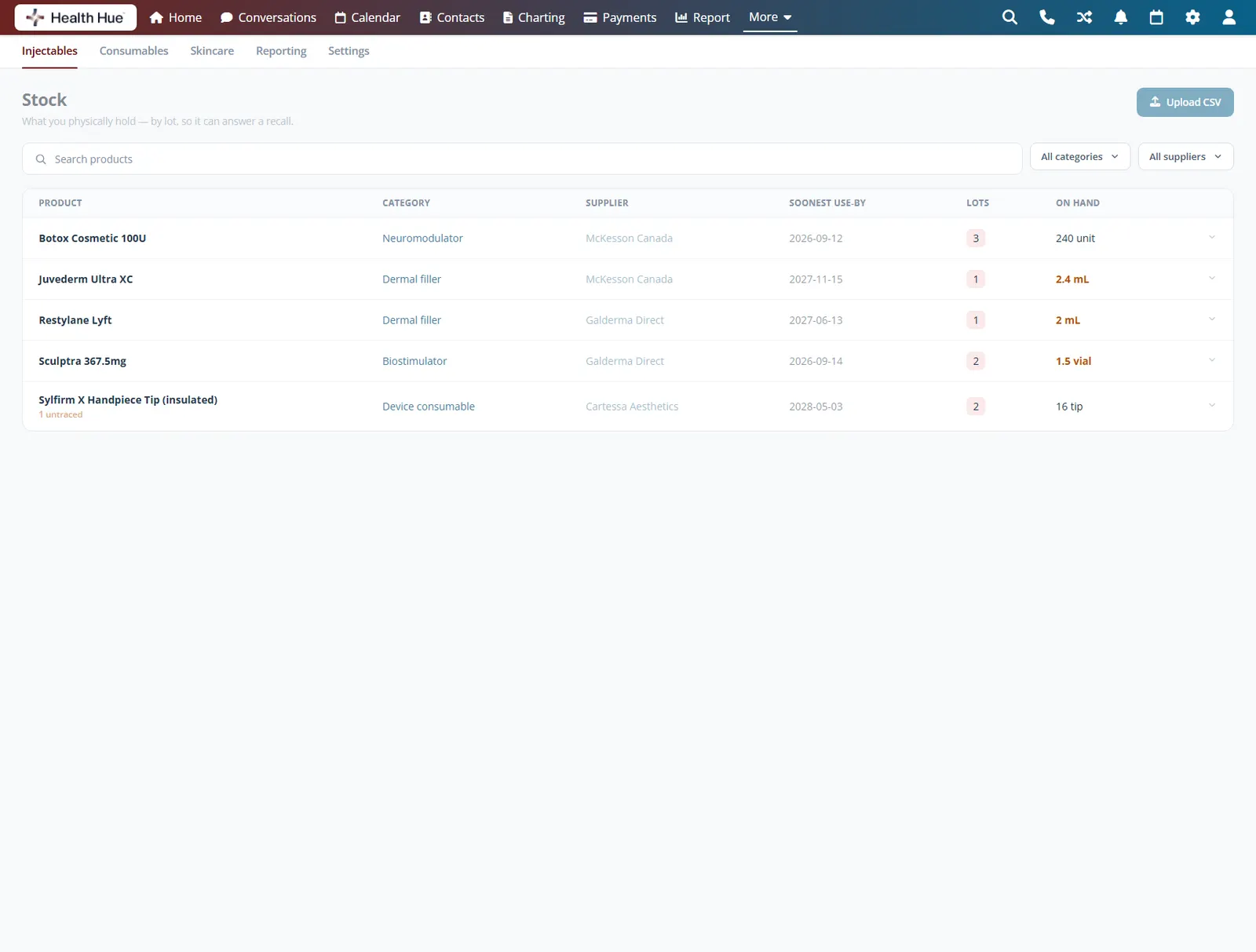The image size is (1256, 952).
Task: Expand the Sculptra 367.5mg row chevron
Action: (x=1212, y=359)
